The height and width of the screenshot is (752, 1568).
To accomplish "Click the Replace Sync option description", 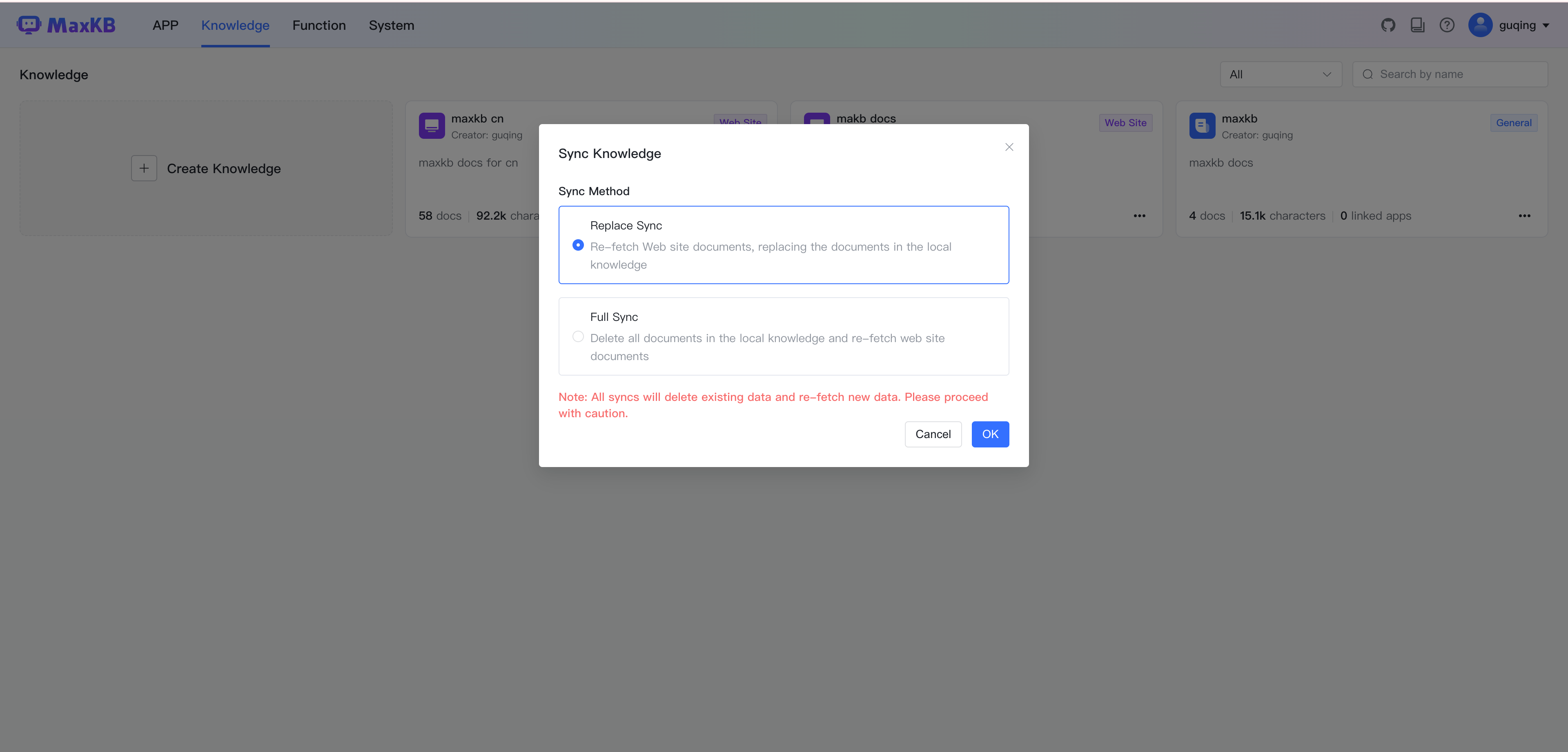I will click(771, 256).
